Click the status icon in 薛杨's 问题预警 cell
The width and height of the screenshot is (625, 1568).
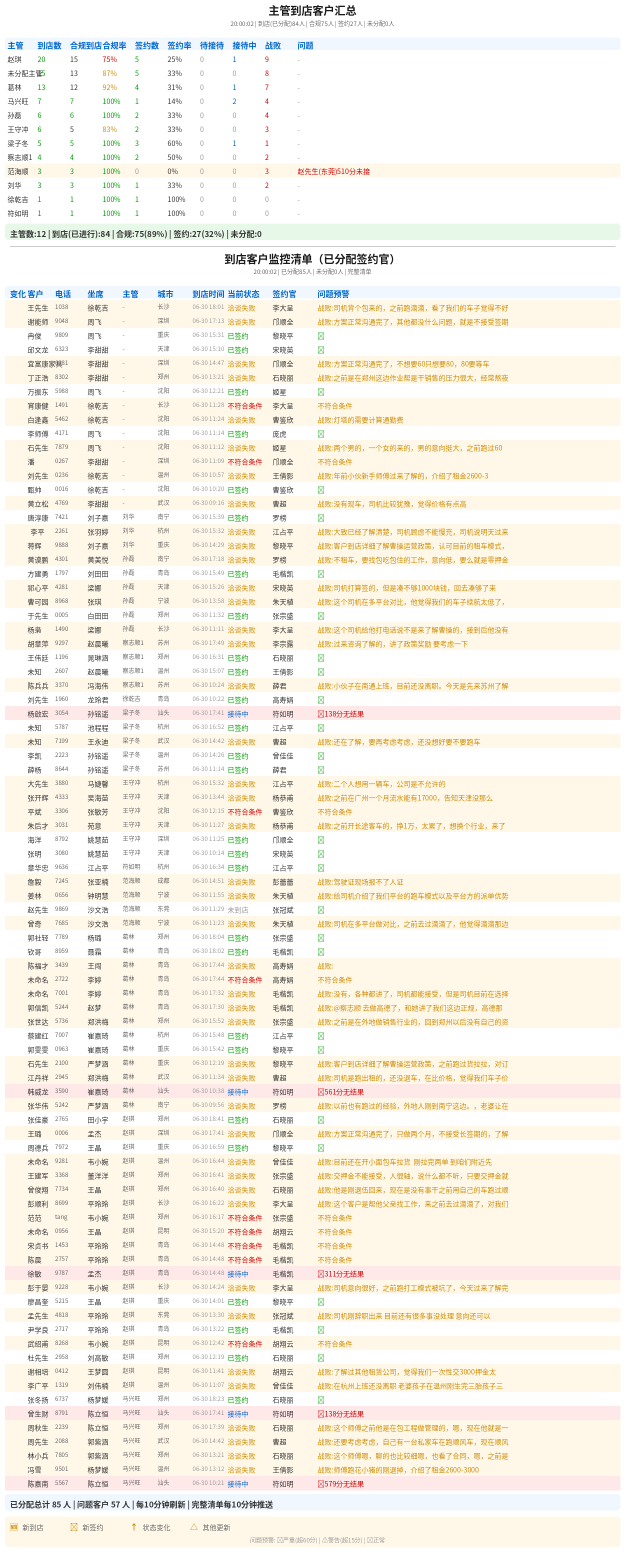tap(320, 770)
